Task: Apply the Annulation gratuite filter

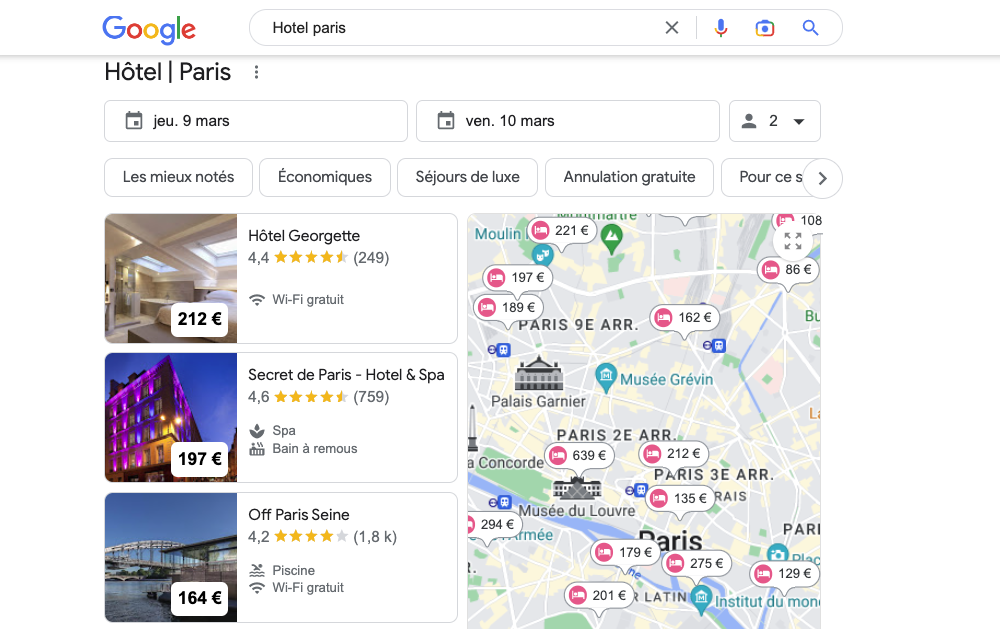Action: [x=629, y=177]
